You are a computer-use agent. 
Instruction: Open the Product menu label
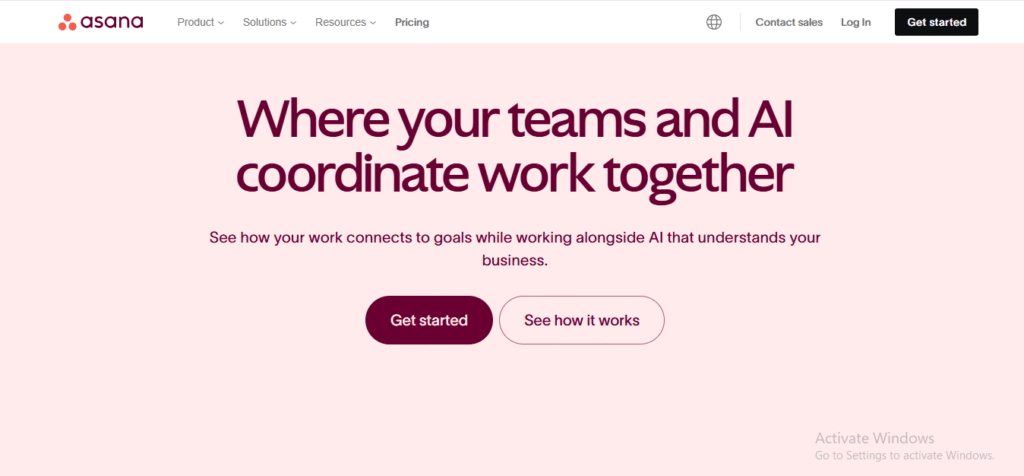[x=195, y=22]
